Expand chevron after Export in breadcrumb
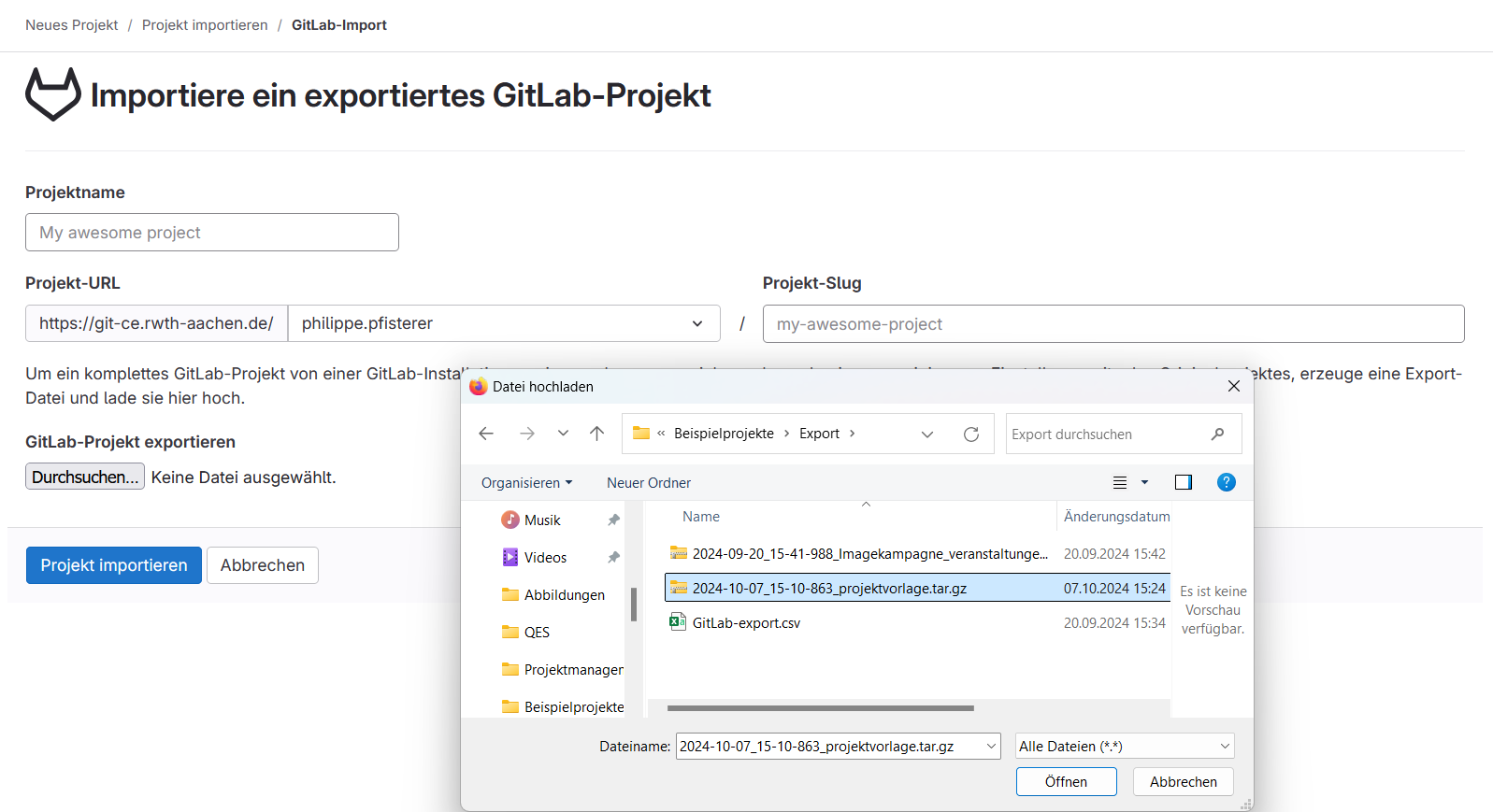This screenshot has width=1493, height=812. pos(853,434)
